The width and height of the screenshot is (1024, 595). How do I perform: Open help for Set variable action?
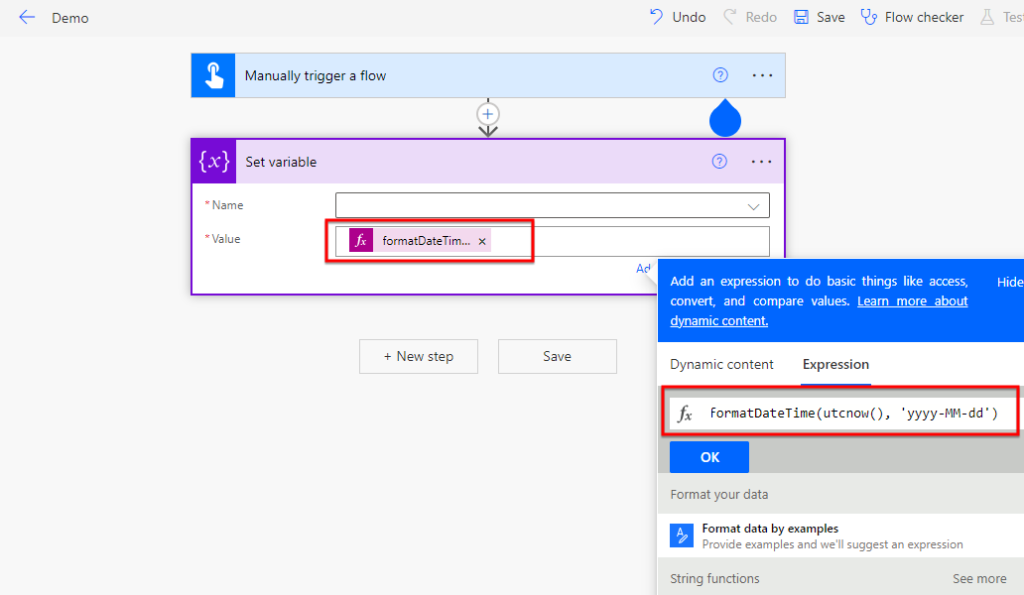719,161
